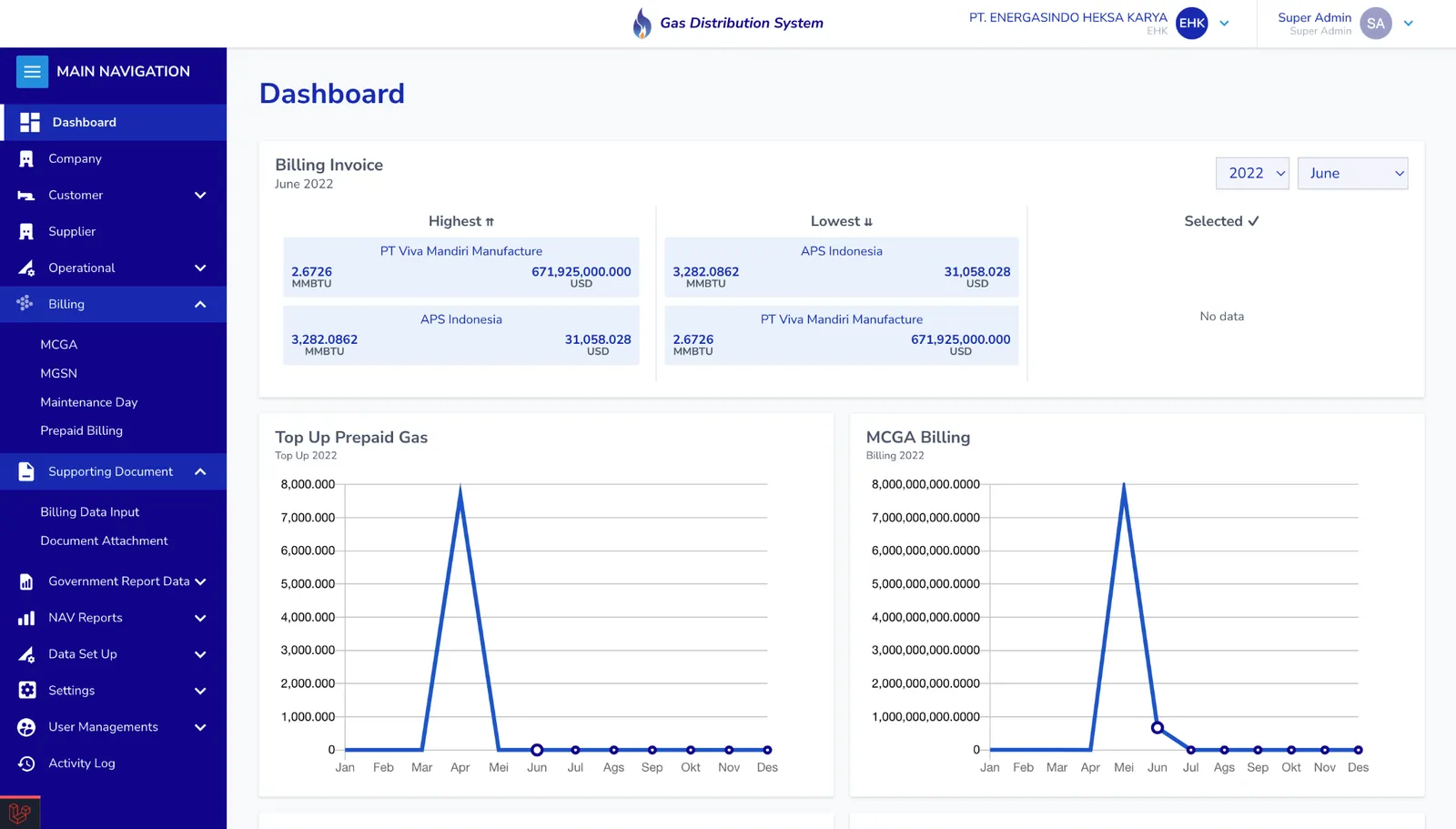This screenshot has width=1456, height=829.
Task: Click the Government Report Data icon
Action: [26, 581]
